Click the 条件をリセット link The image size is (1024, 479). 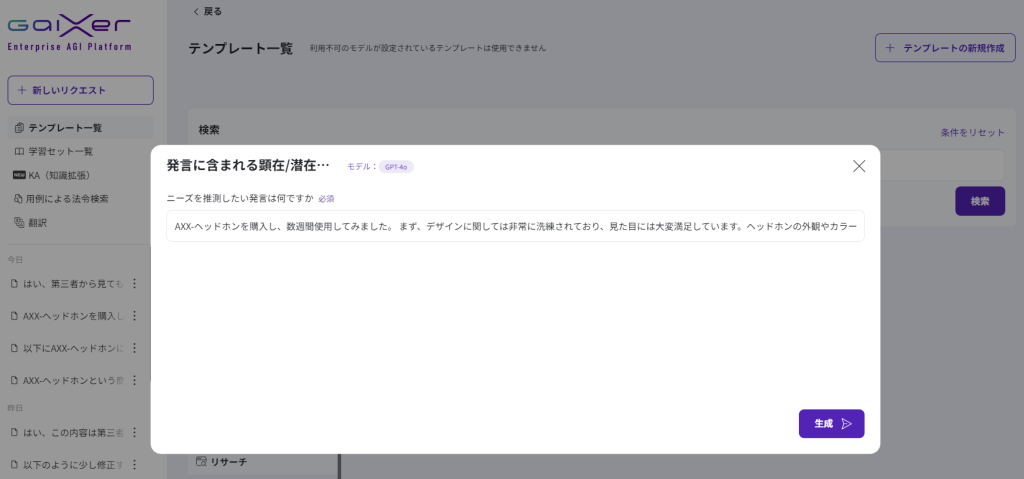point(972,132)
